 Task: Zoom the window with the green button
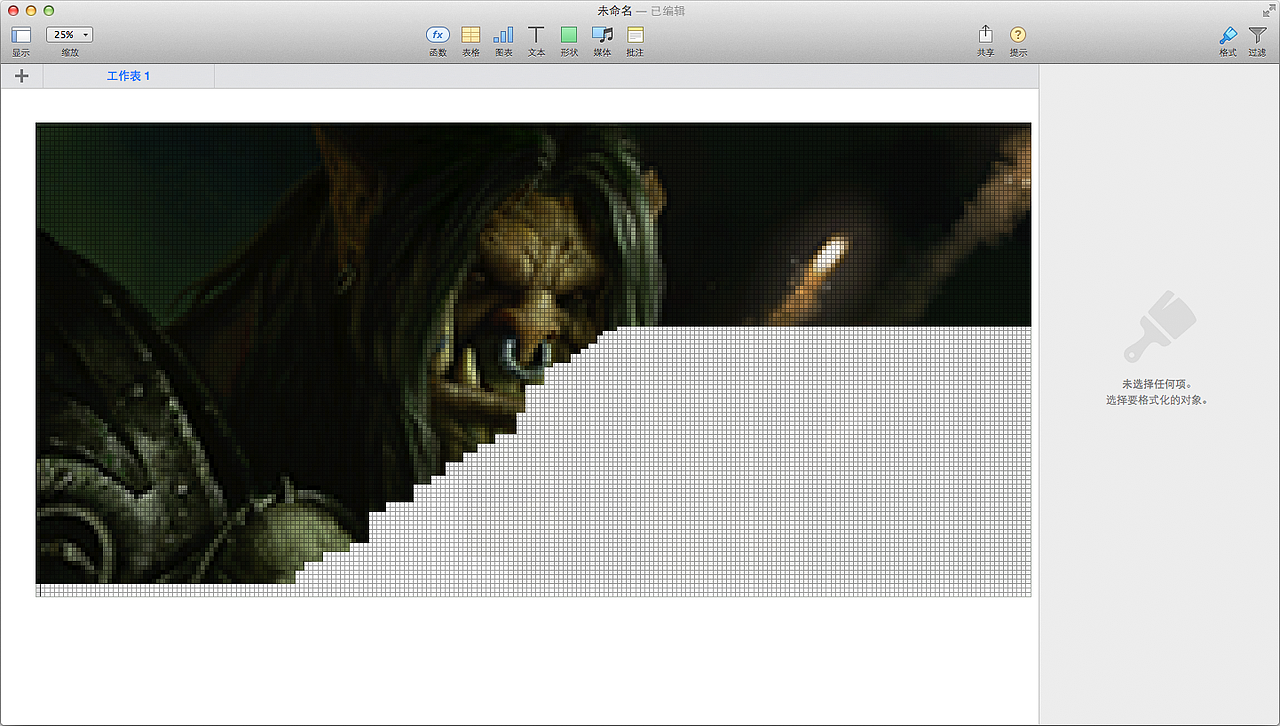[49, 10]
